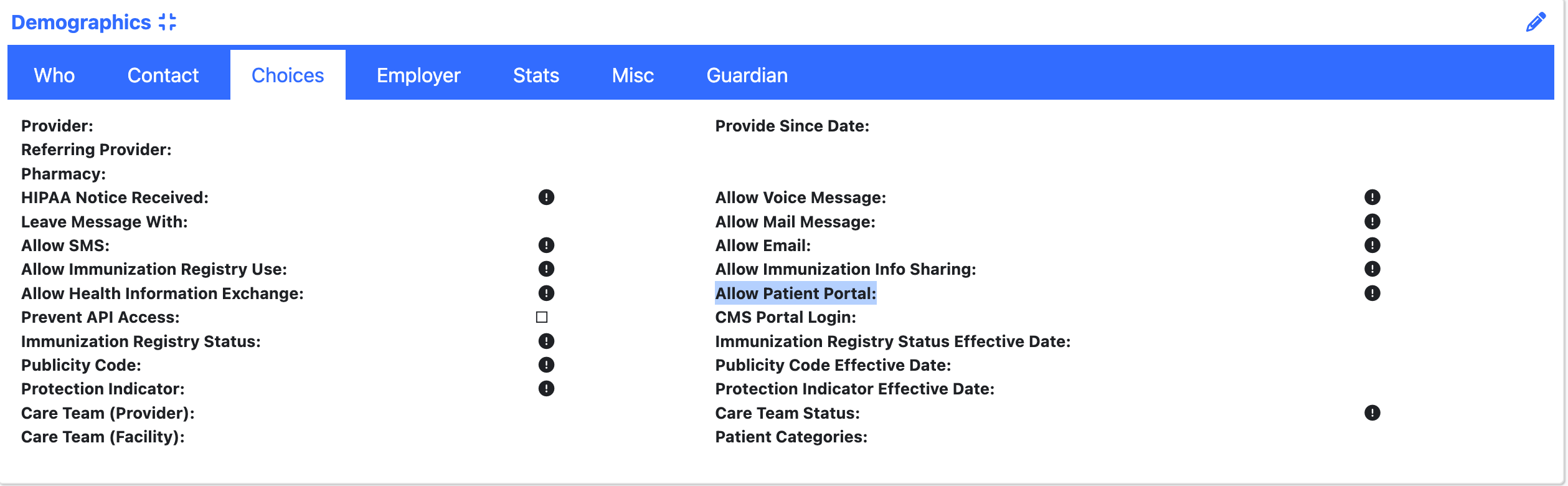
Task: Click the alert icon for HIPAA Notice Received
Action: coord(545,198)
